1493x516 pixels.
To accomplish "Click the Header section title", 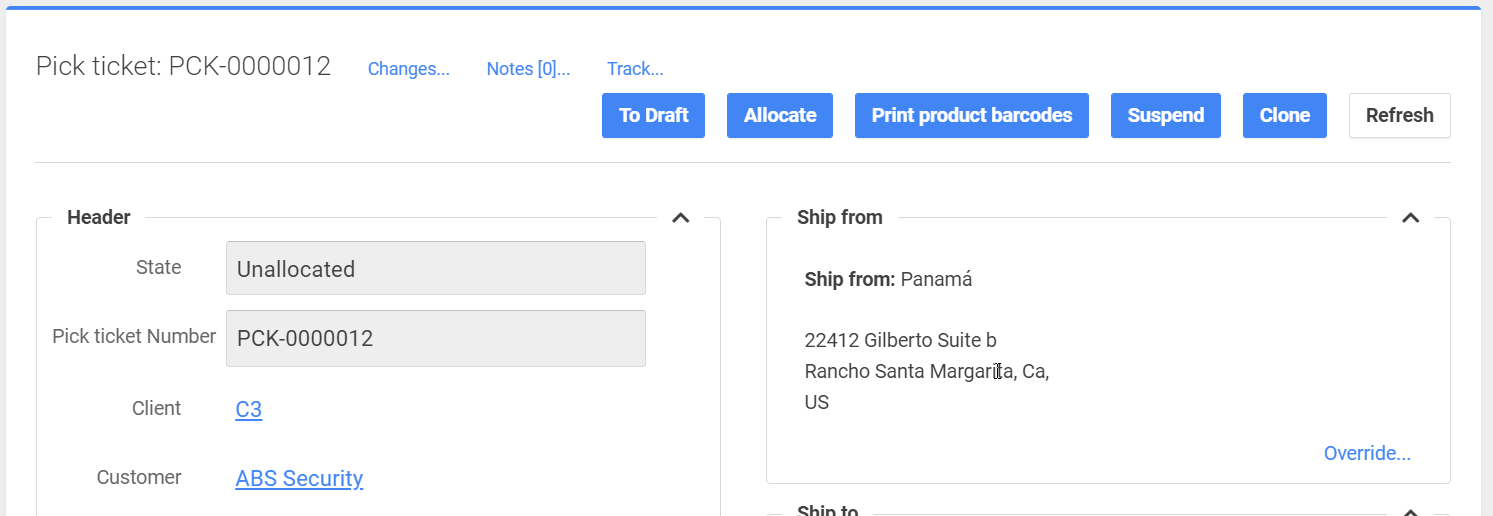I will (x=98, y=217).
